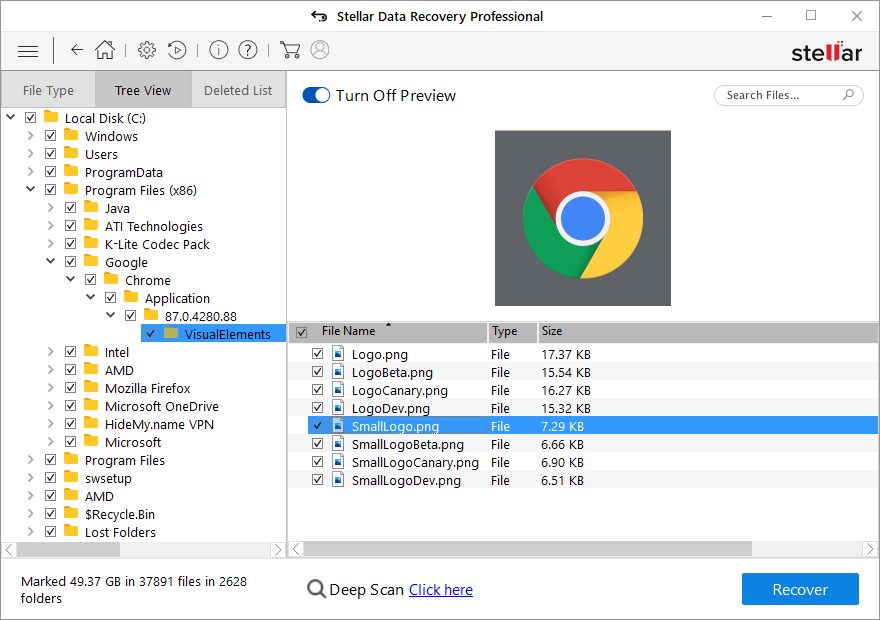Collapse the 87.0.4280.88 folder node

tap(111, 315)
